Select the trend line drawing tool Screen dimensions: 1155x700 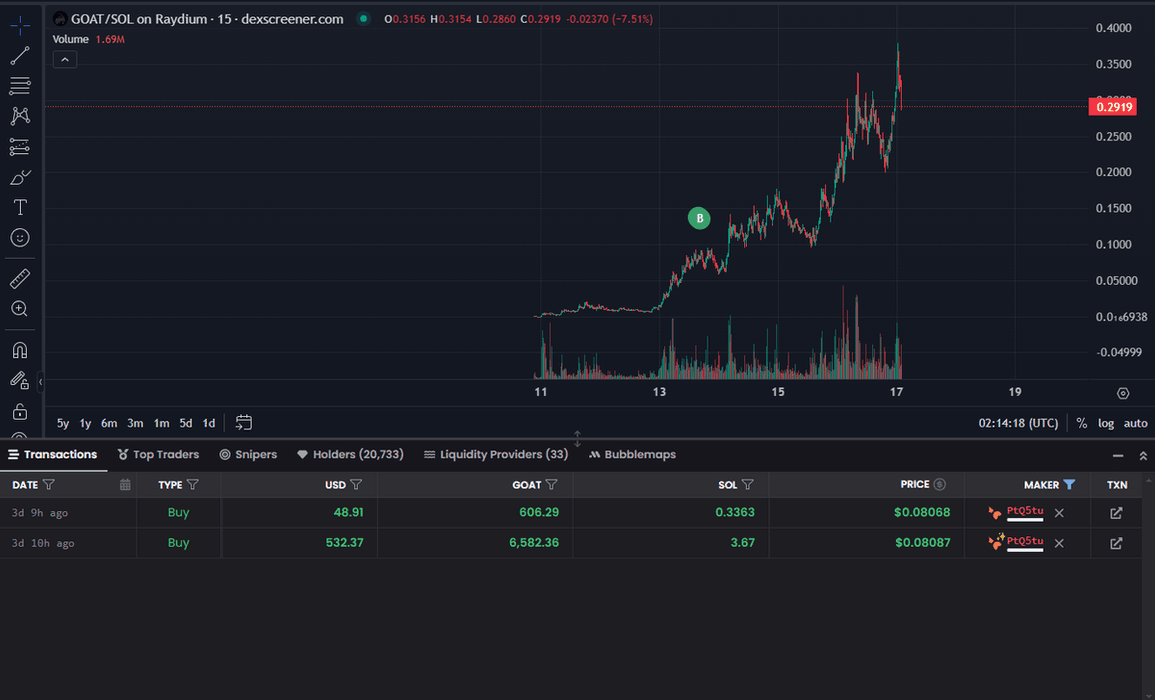click(20, 55)
